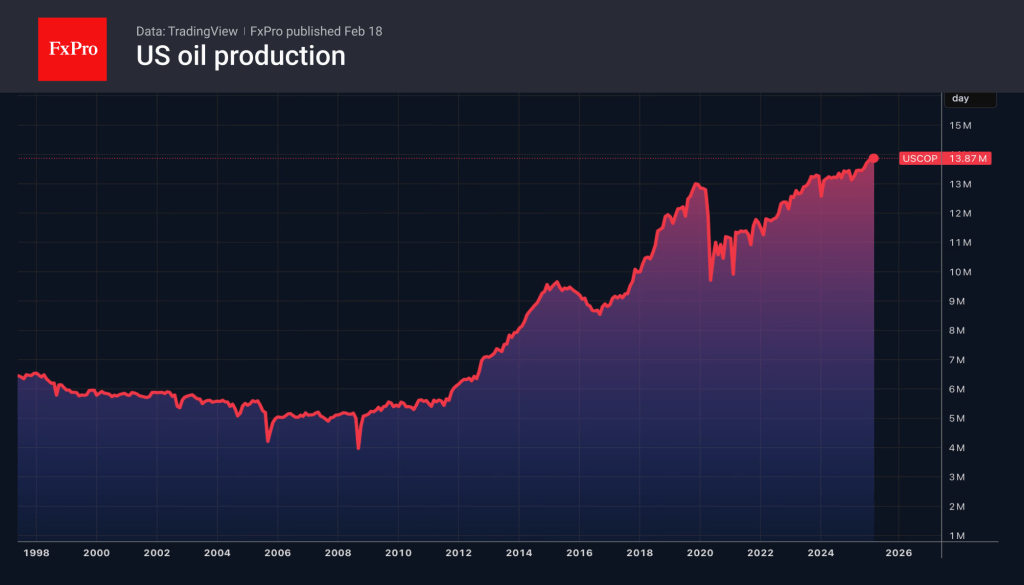Viewport: 1024px width, 585px height.
Task: Click the 2026 label on the timeline
Action: (899, 552)
